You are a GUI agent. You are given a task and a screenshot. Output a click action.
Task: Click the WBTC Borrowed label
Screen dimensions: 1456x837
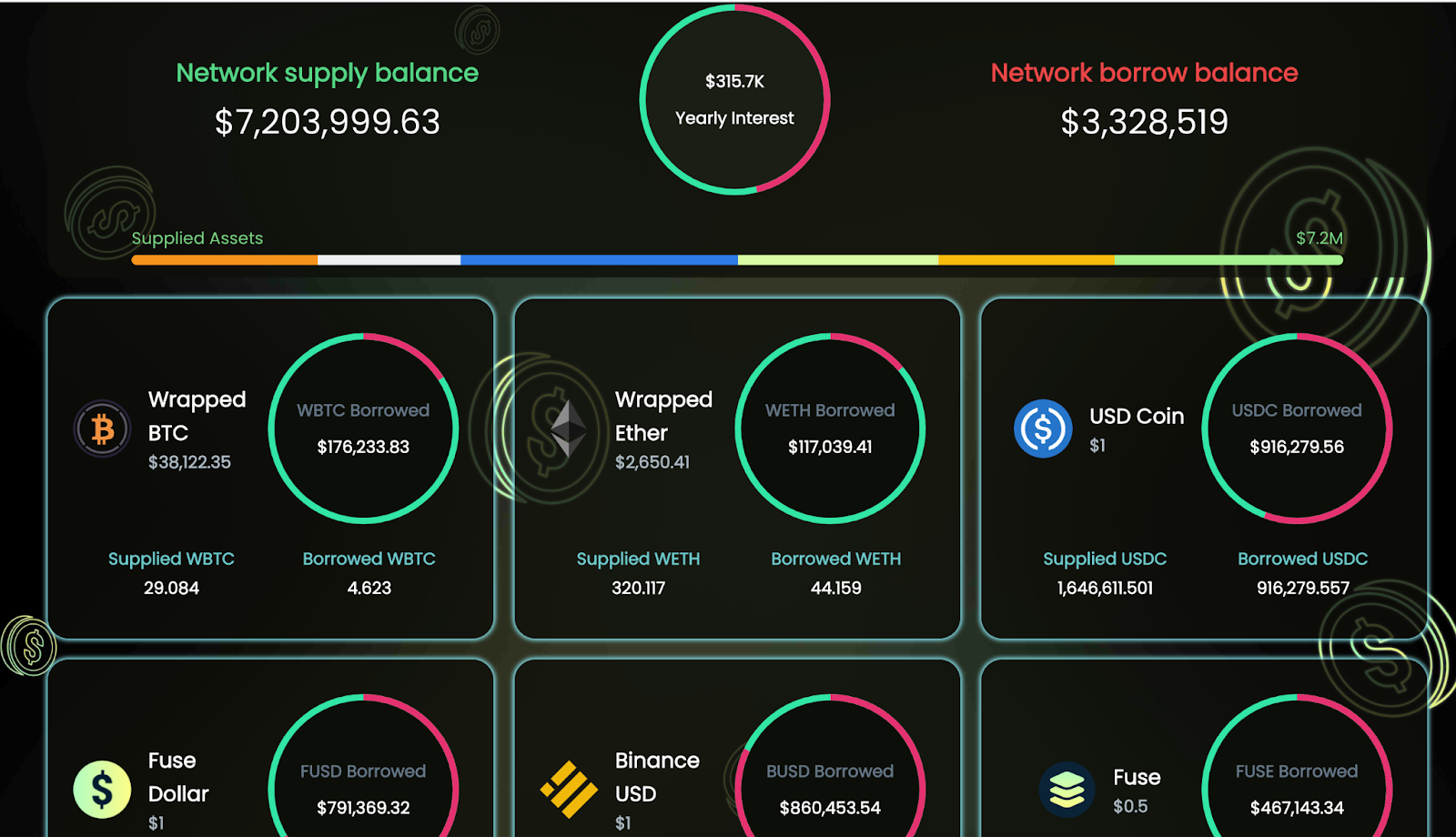pos(363,410)
